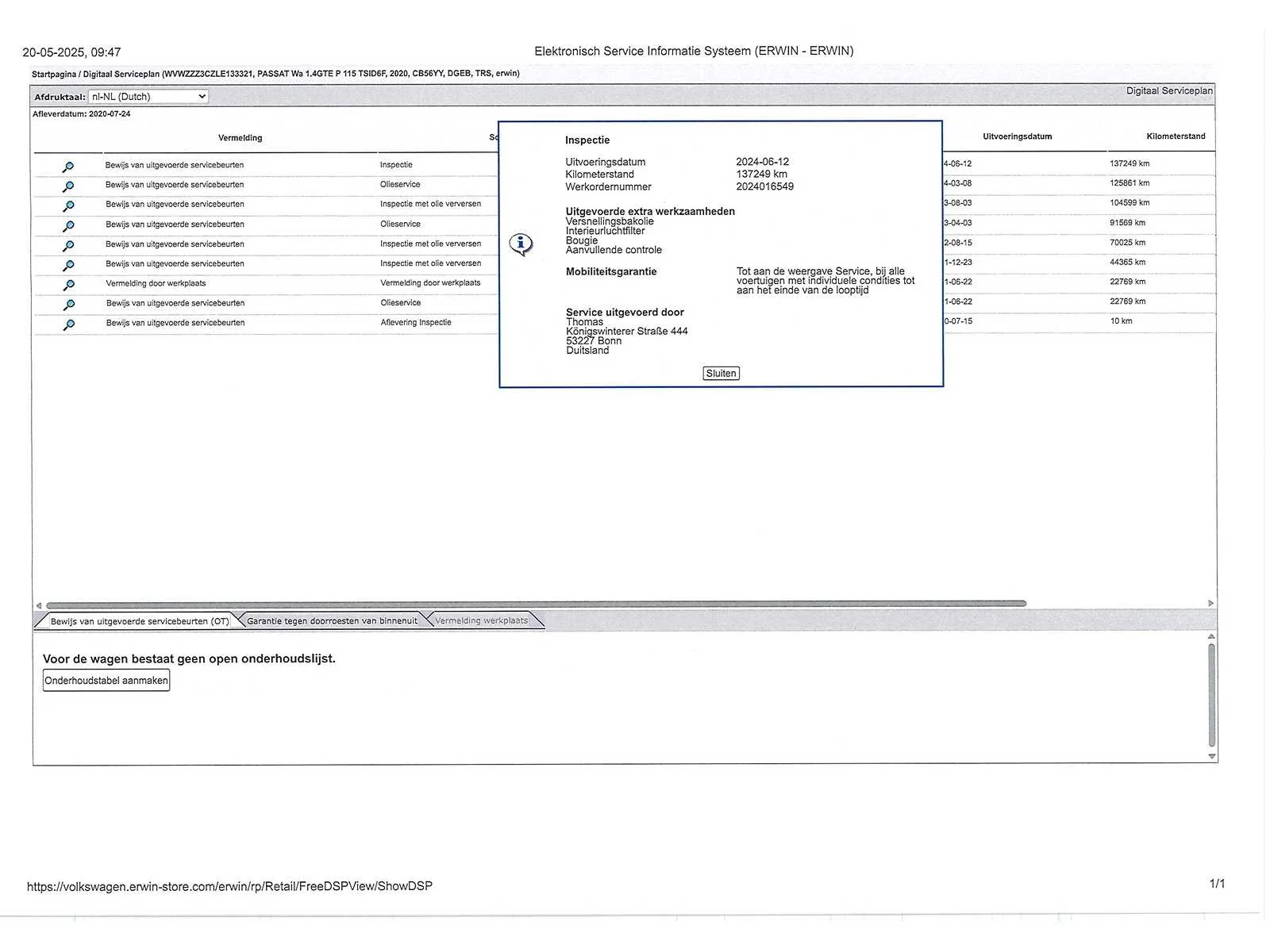Click horizontal scrollbar left arrow
Screen dimensions: 1270x952
(38, 605)
